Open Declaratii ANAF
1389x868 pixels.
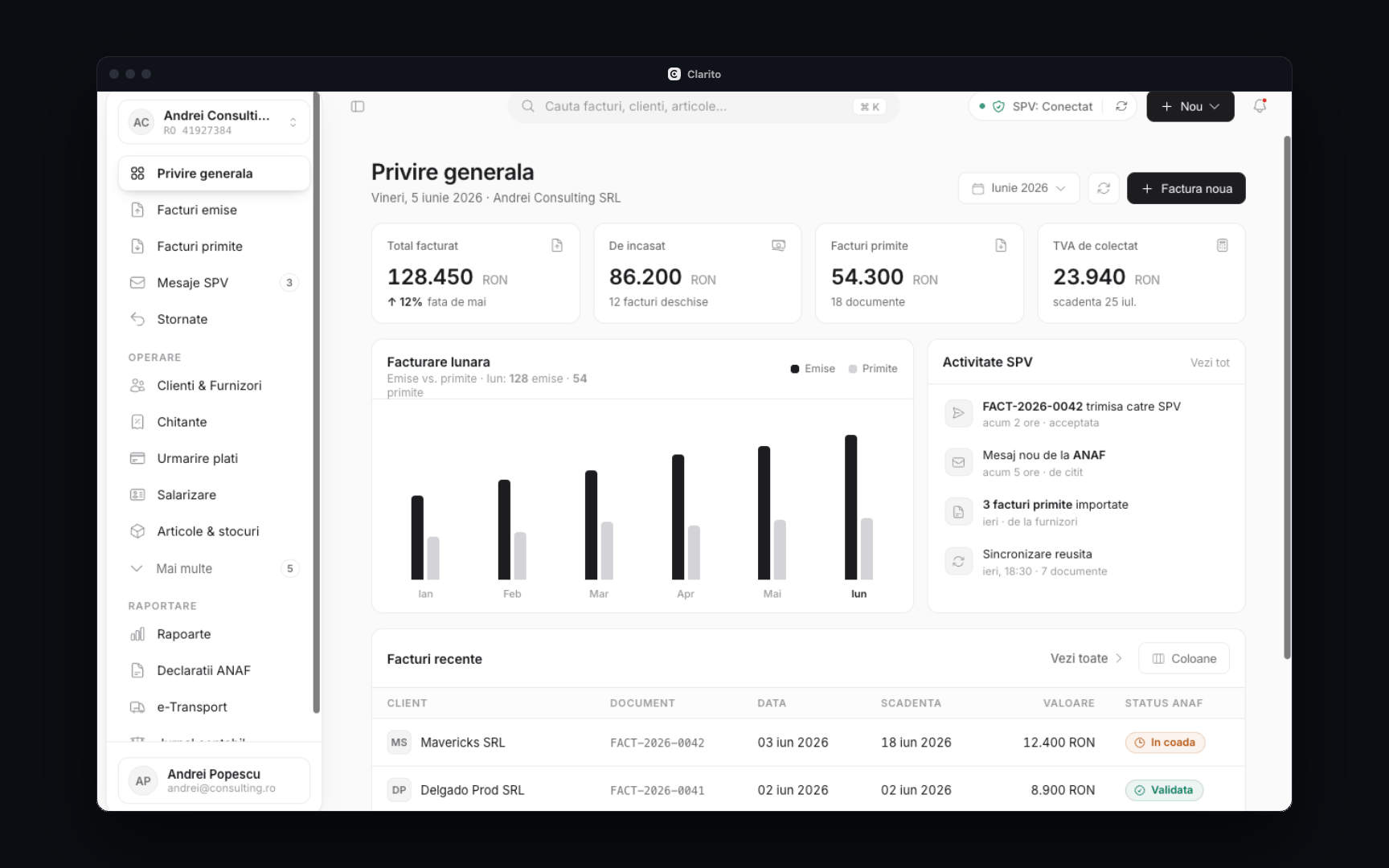click(x=214, y=670)
